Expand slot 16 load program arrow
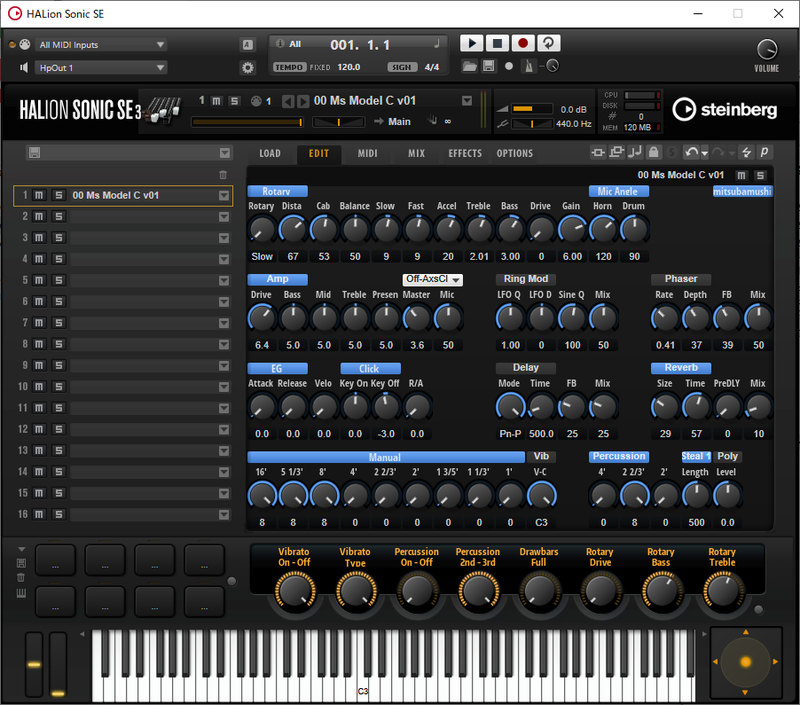The width and height of the screenshot is (800, 705). pyautogui.click(x=223, y=515)
